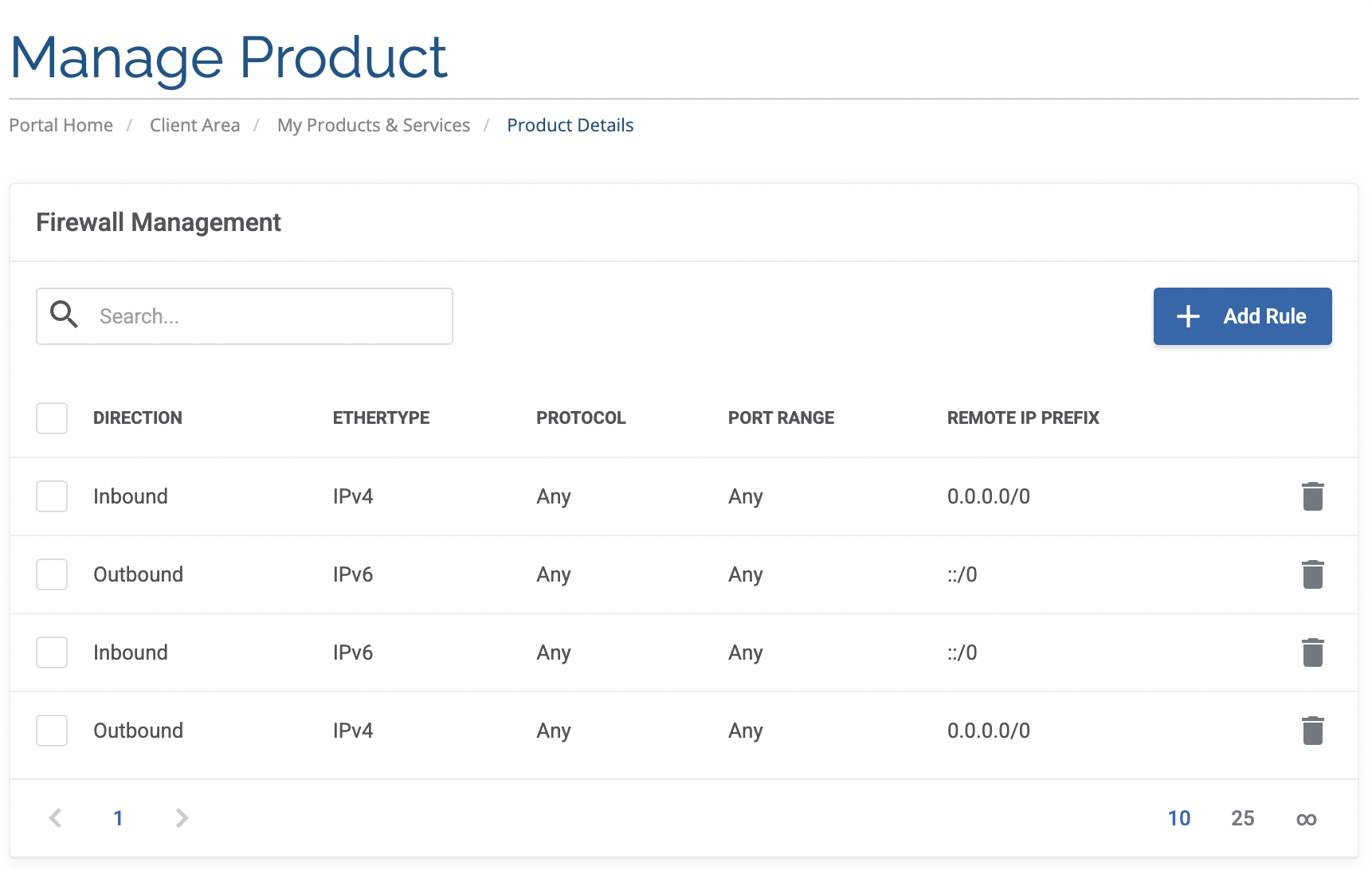The height and width of the screenshot is (870, 1372).
Task: Tick the Inbound IPv6 rule checkbox
Action: (52, 652)
